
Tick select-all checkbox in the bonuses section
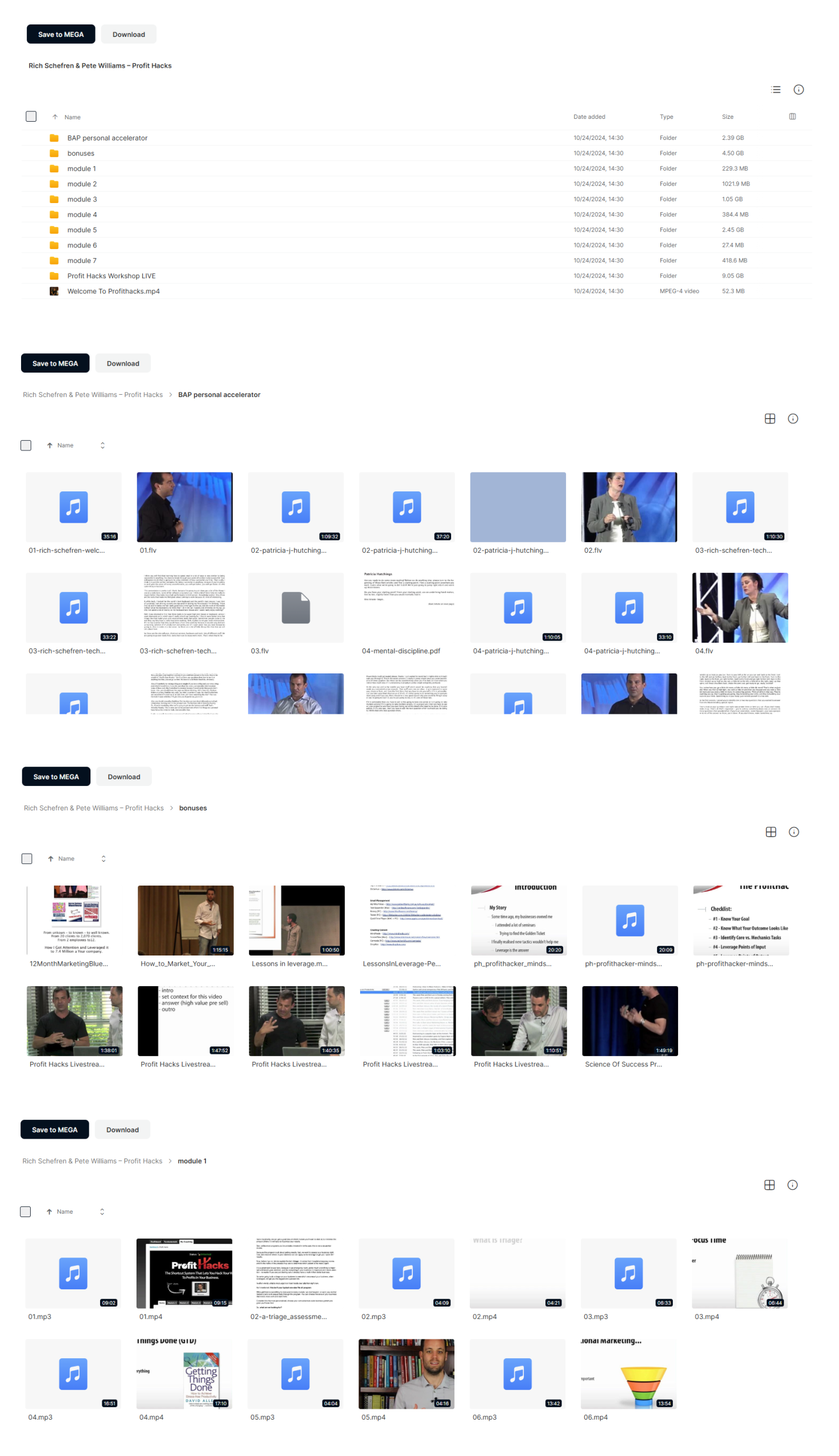point(27,858)
